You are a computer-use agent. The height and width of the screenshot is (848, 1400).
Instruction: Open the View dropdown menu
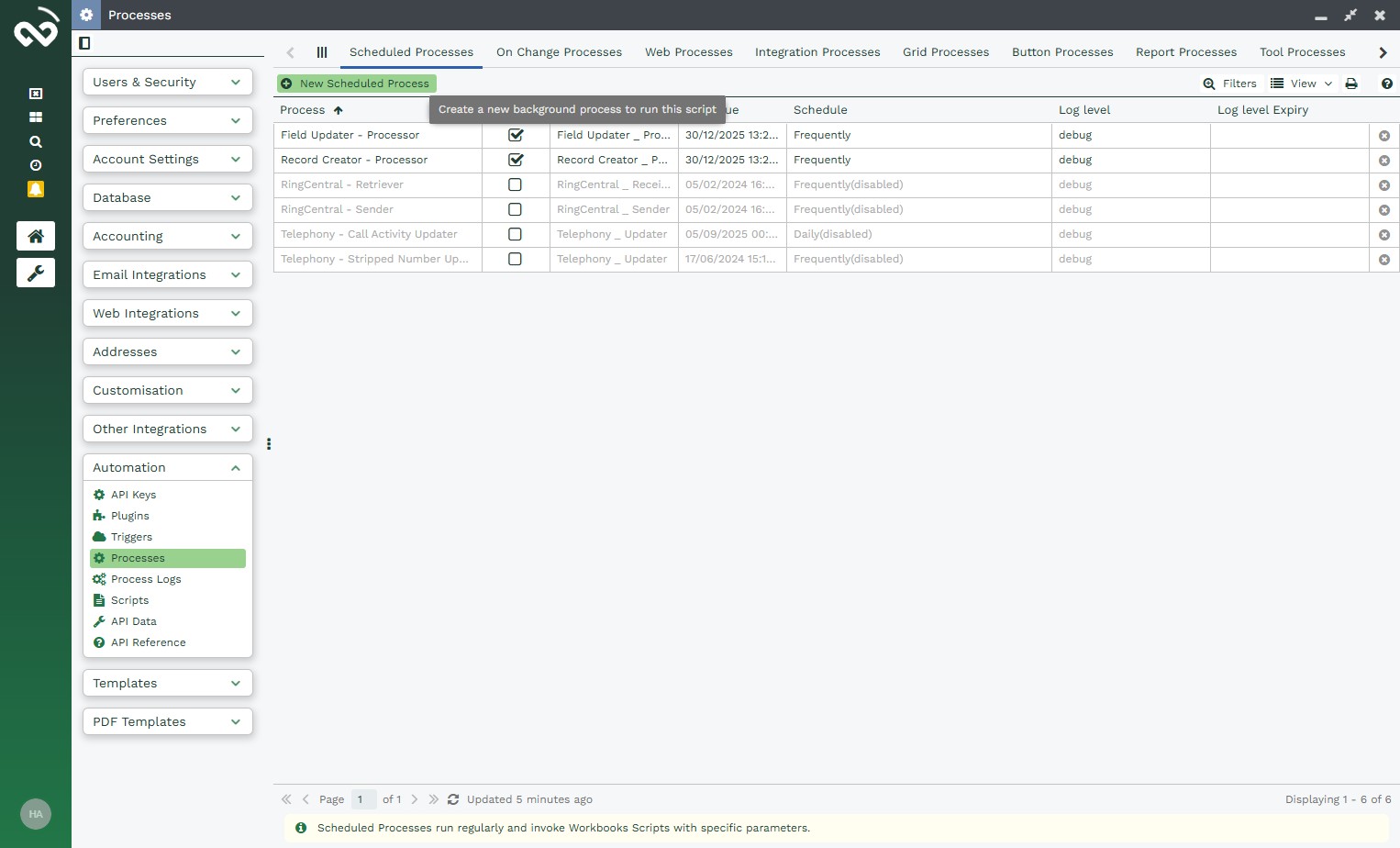pos(1302,84)
